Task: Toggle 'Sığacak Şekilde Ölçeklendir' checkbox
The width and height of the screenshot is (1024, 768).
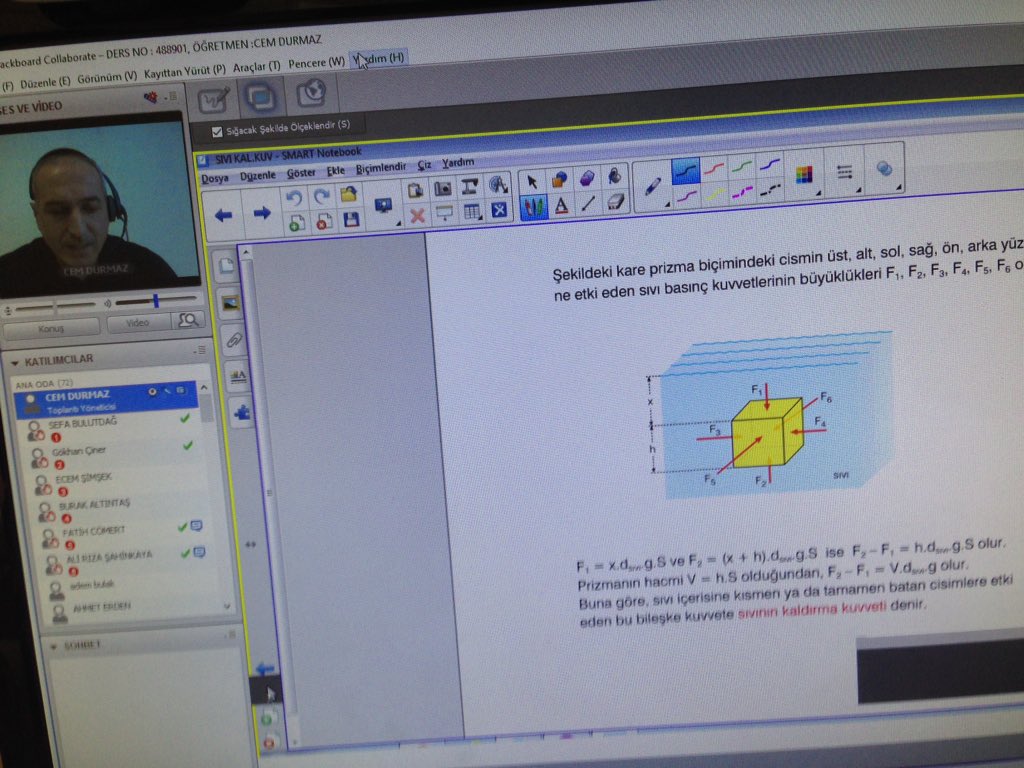Action: pyautogui.click(x=217, y=132)
